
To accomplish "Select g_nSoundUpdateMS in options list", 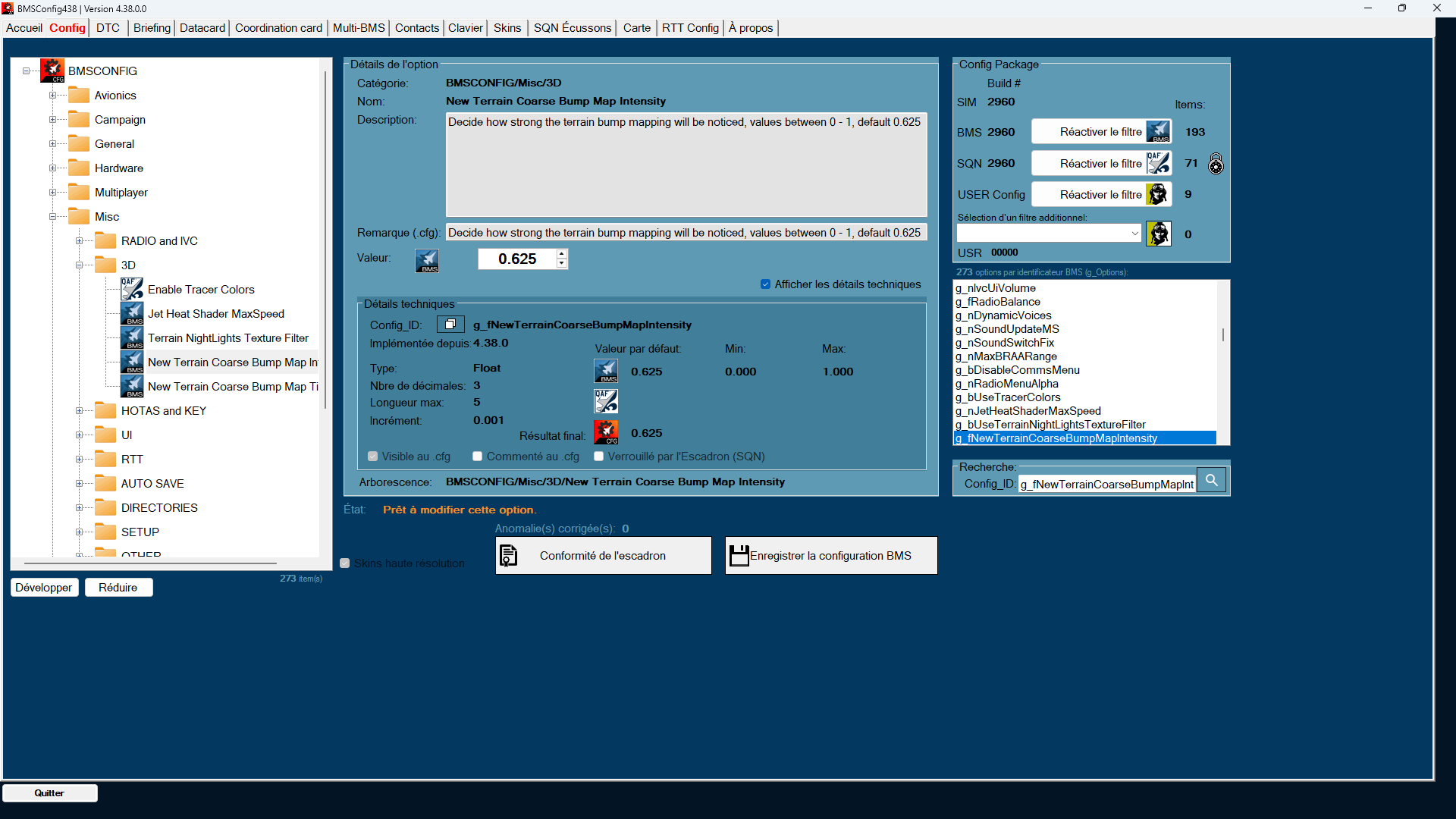I will (x=1007, y=329).
